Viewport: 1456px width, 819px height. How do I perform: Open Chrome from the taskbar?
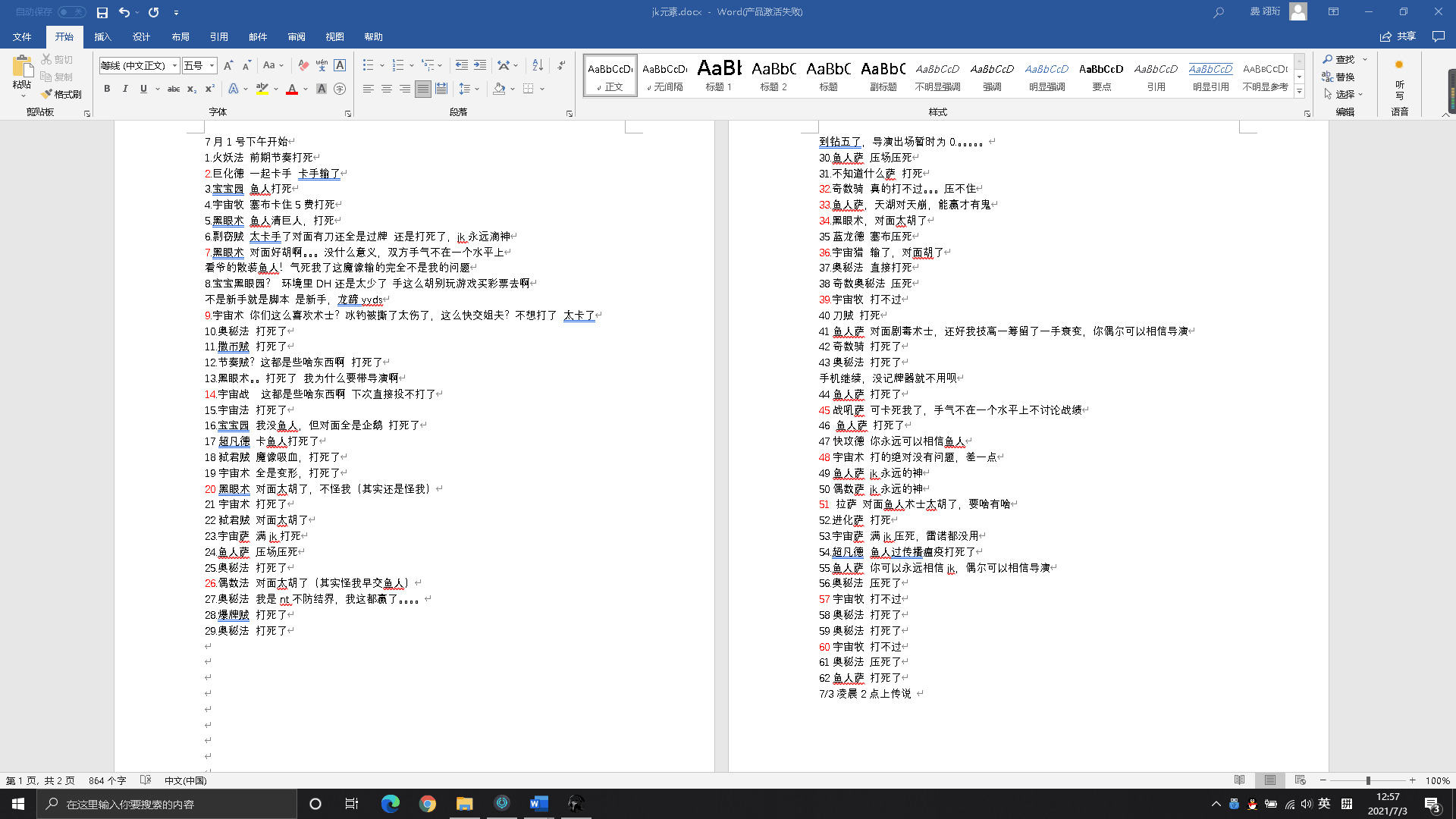(x=428, y=804)
